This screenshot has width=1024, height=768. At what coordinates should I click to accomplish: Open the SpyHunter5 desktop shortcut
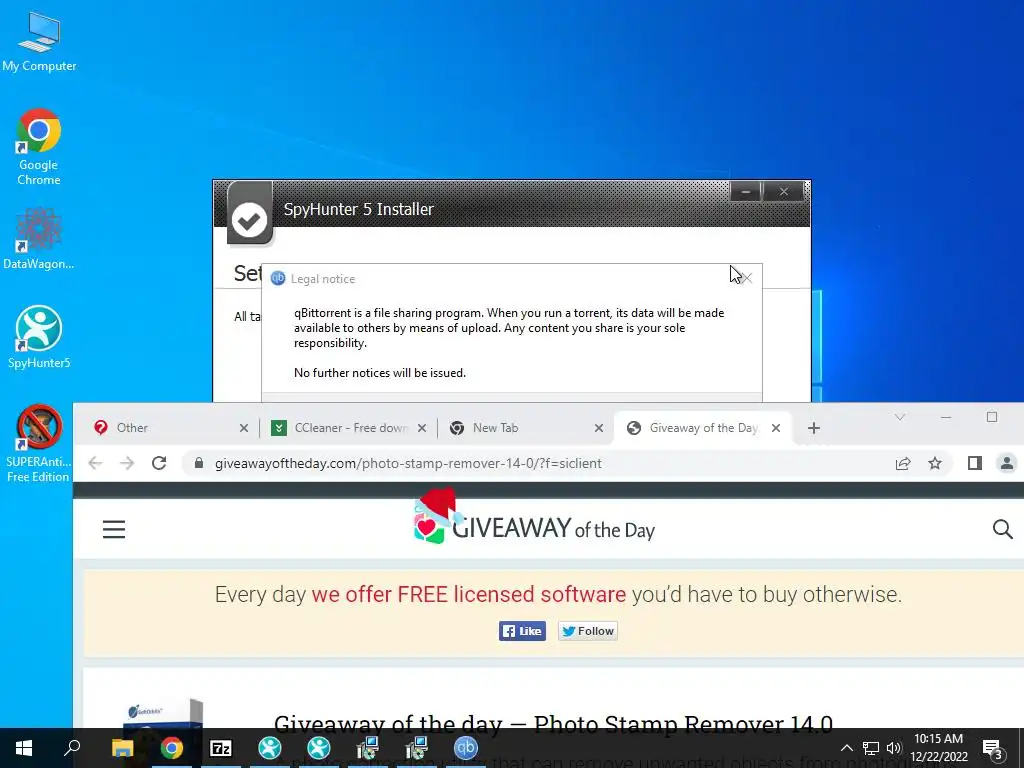(39, 337)
